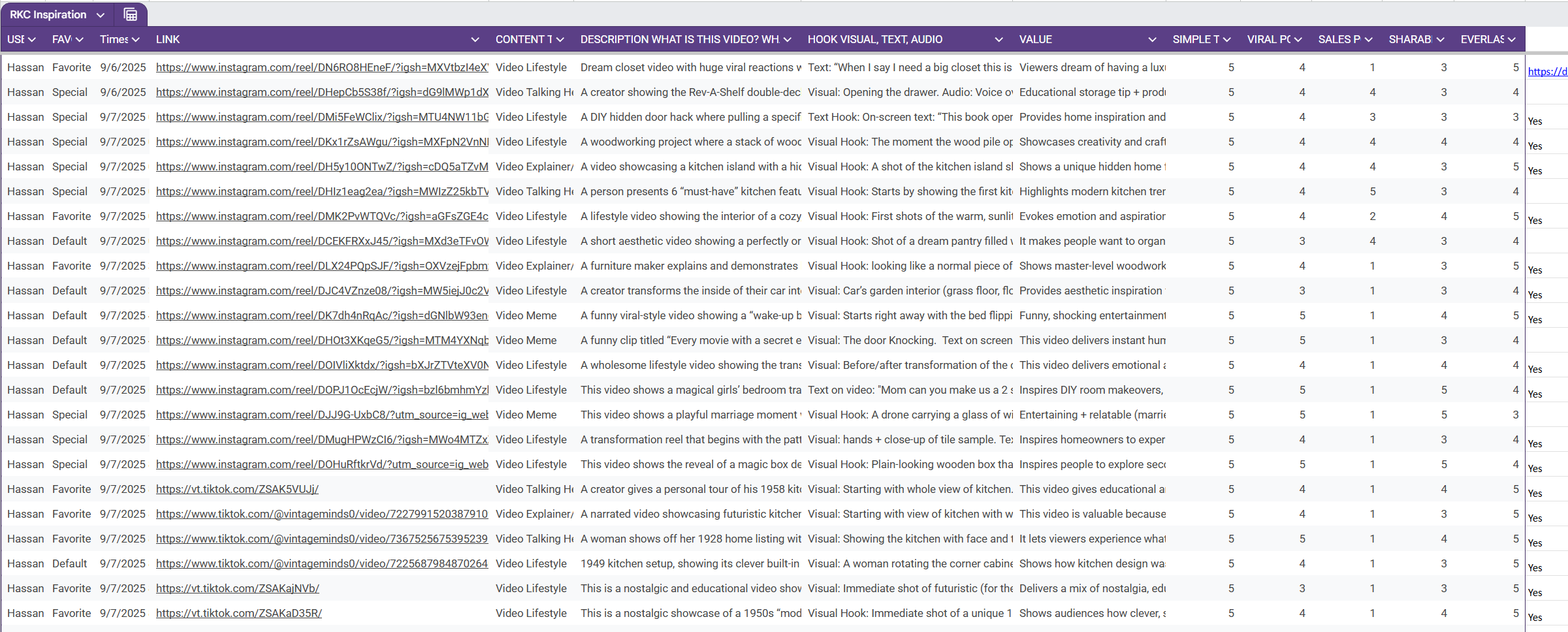Expand the CONTENT T column filter arrow
Viewport: 1568px width, 632px height.
click(560, 40)
